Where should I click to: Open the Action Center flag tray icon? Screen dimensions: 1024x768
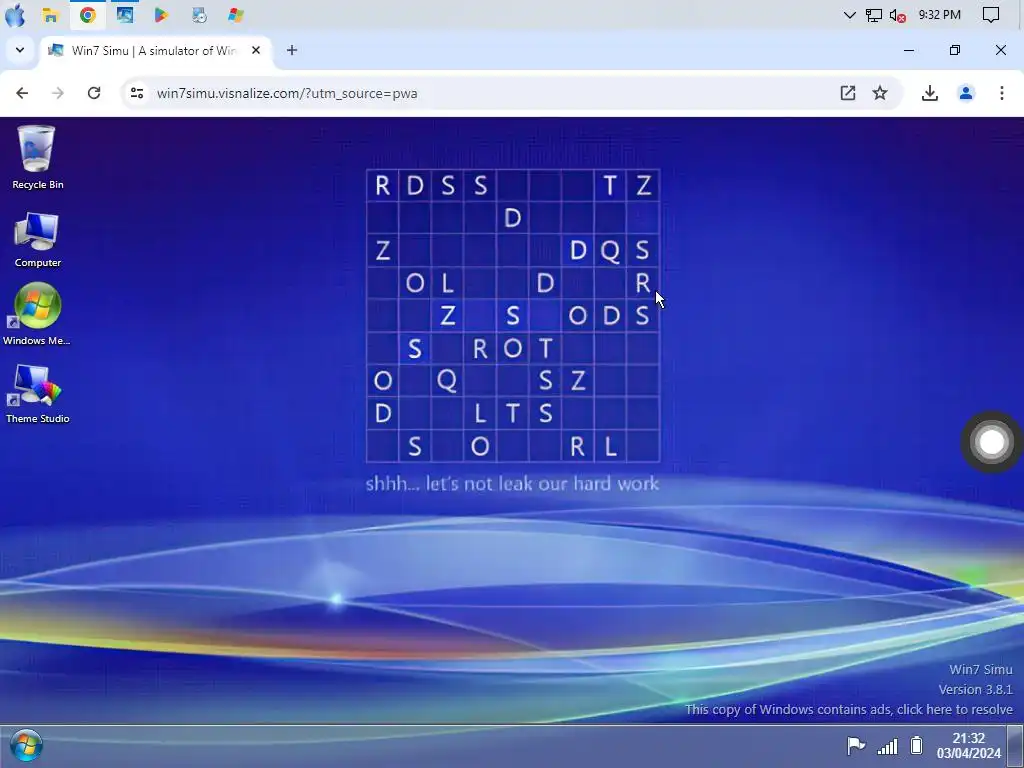click(855, 745)
